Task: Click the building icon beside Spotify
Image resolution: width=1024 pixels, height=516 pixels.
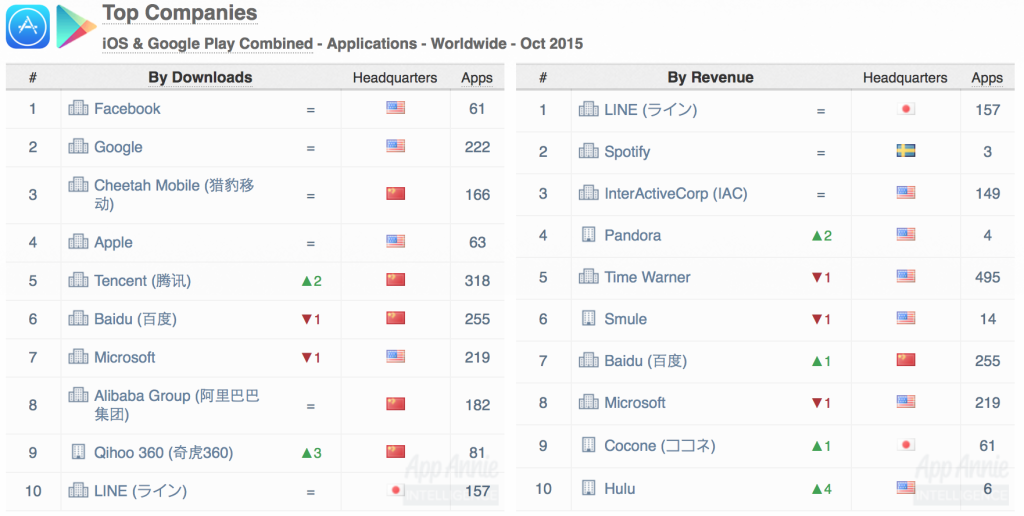Action: point(588,151)
